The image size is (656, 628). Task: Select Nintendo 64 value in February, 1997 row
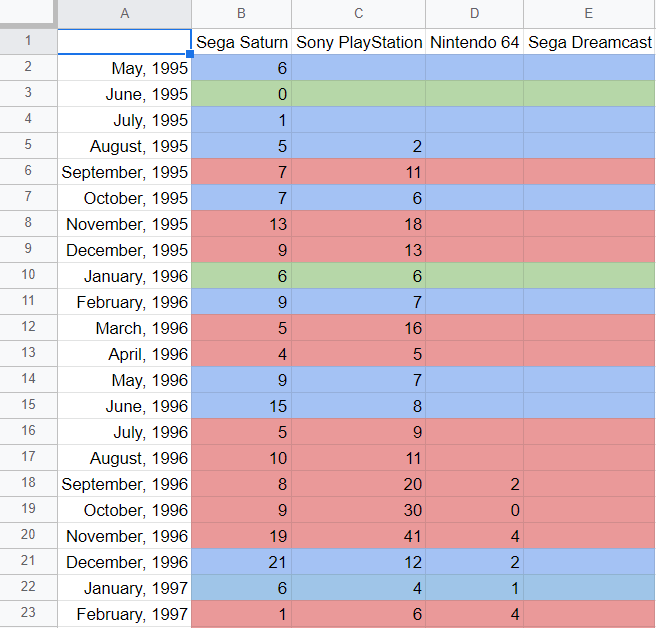click(x=474, y=614)
